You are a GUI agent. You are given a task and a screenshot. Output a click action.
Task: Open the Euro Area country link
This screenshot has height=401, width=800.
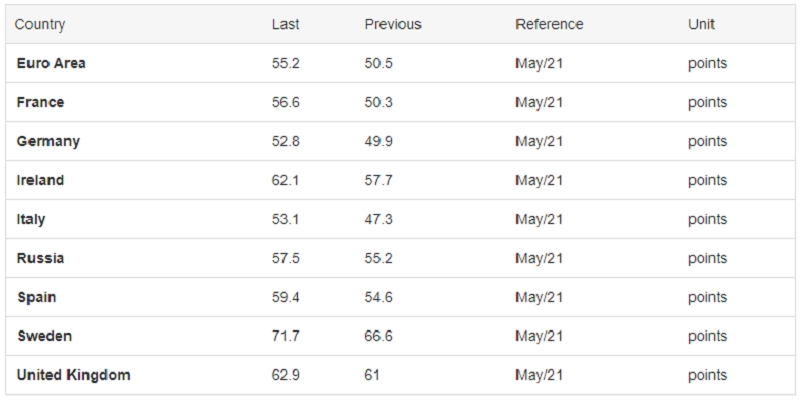(x=51, y=63)
